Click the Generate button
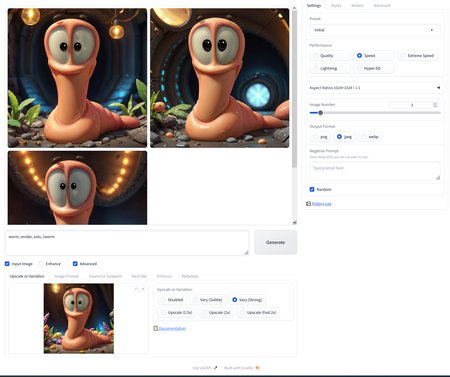The image size is (450, 377). pos(275,242)
